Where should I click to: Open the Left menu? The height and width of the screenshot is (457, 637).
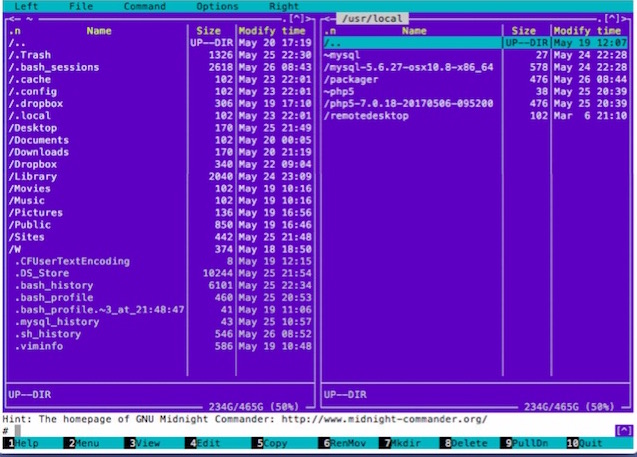coord(26,6)
